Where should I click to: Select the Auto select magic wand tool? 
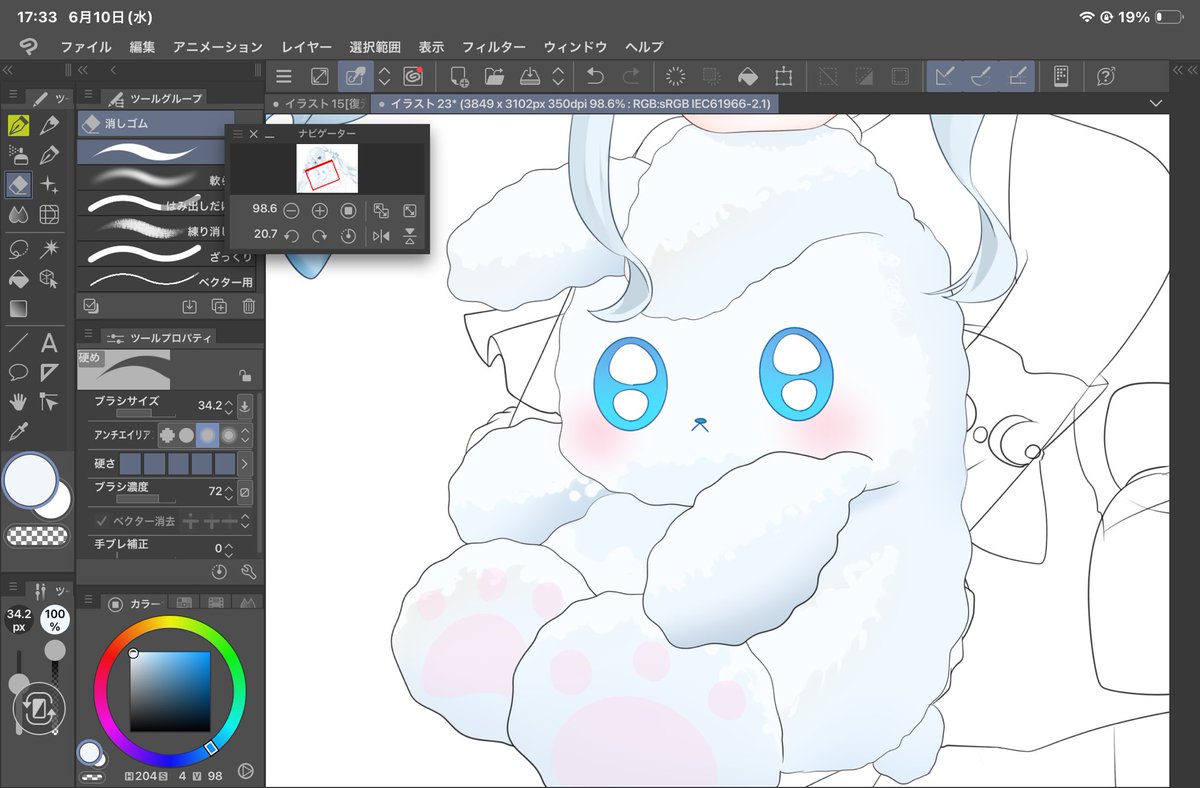click(48, 249)
